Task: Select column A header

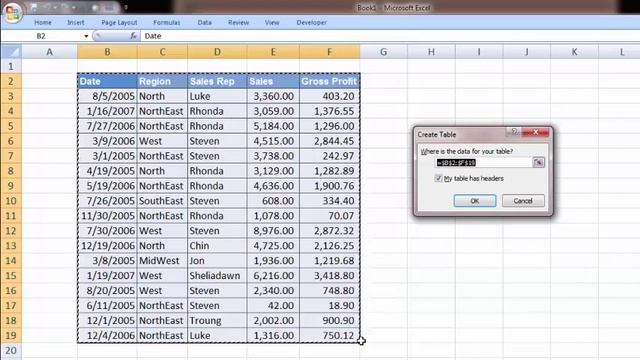Action: [49, 52]
